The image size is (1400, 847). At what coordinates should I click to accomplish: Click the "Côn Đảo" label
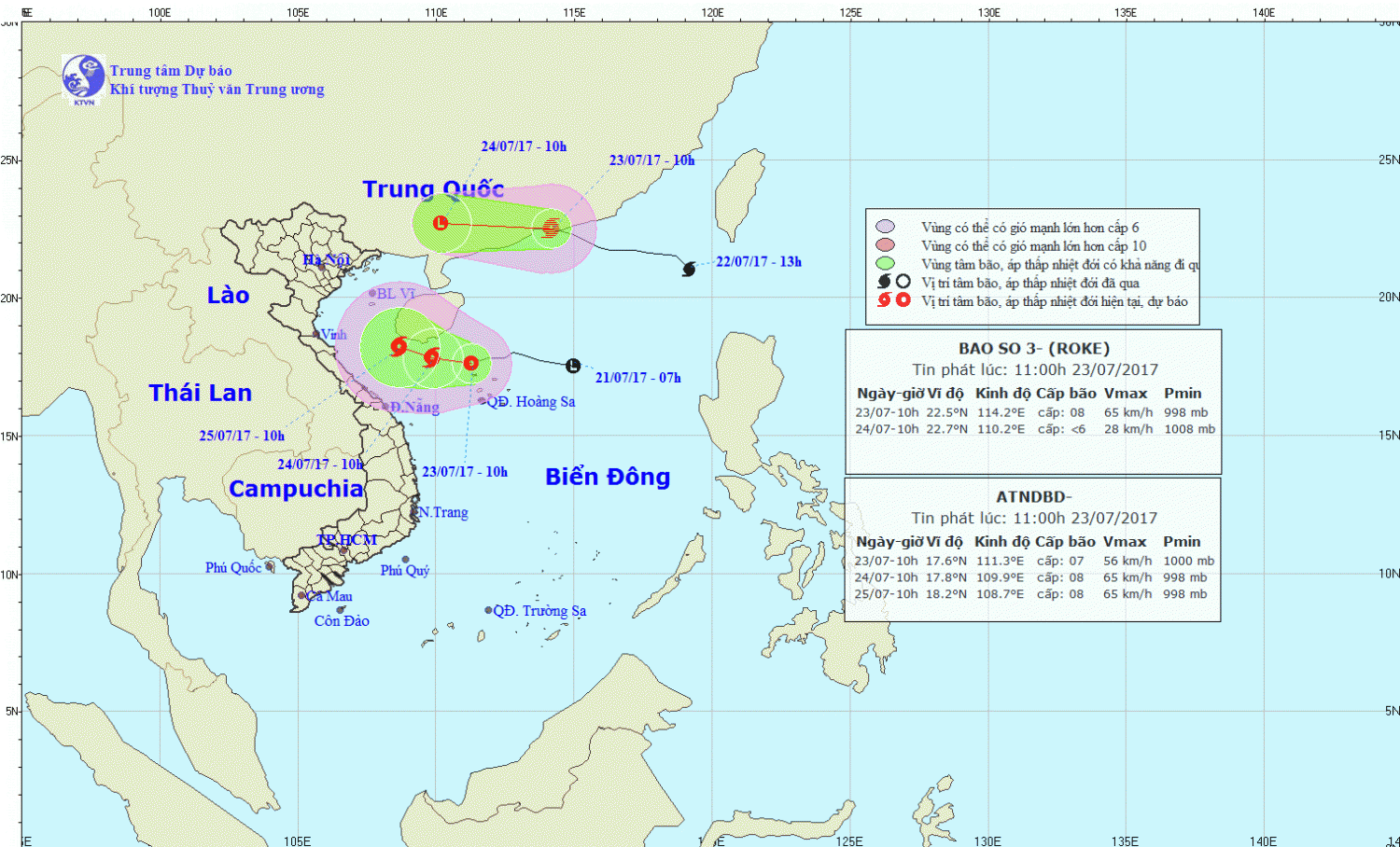(x=342, y=621)
